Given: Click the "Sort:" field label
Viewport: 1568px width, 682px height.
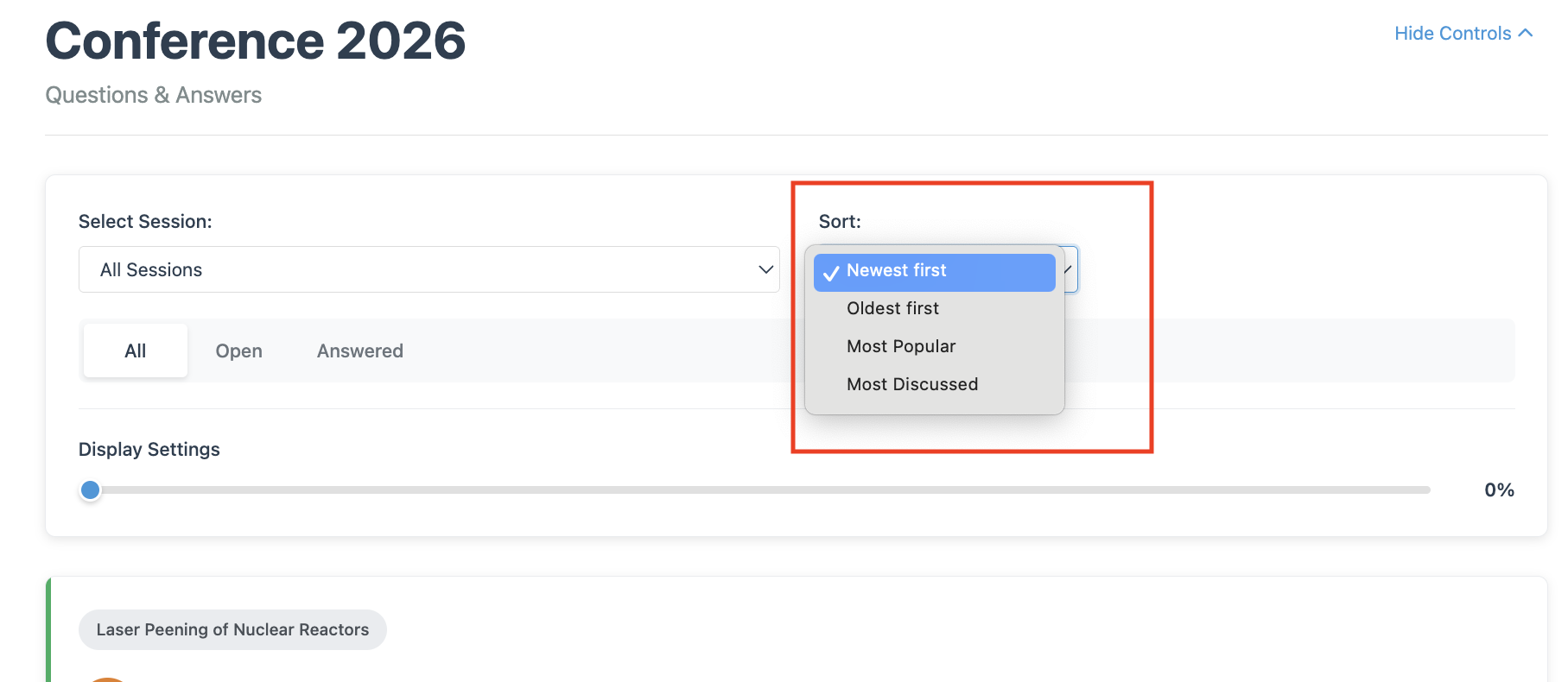Looking at the screenshot, I should [x=840, y=221].
